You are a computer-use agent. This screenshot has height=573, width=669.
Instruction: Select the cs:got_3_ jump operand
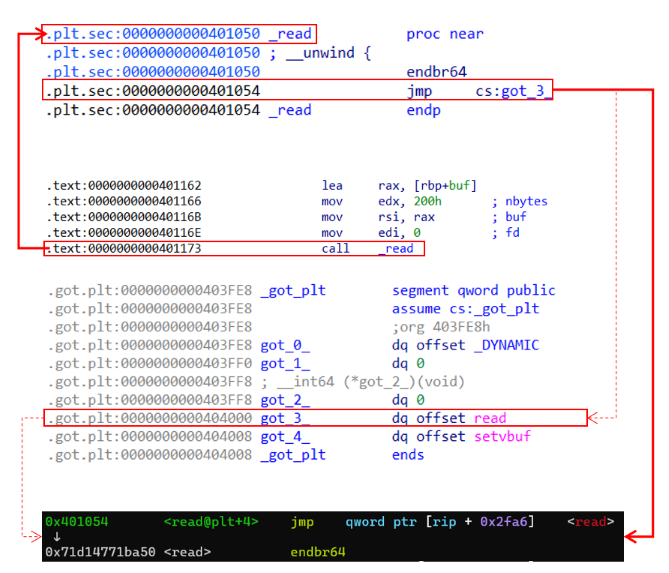(513, 91)
